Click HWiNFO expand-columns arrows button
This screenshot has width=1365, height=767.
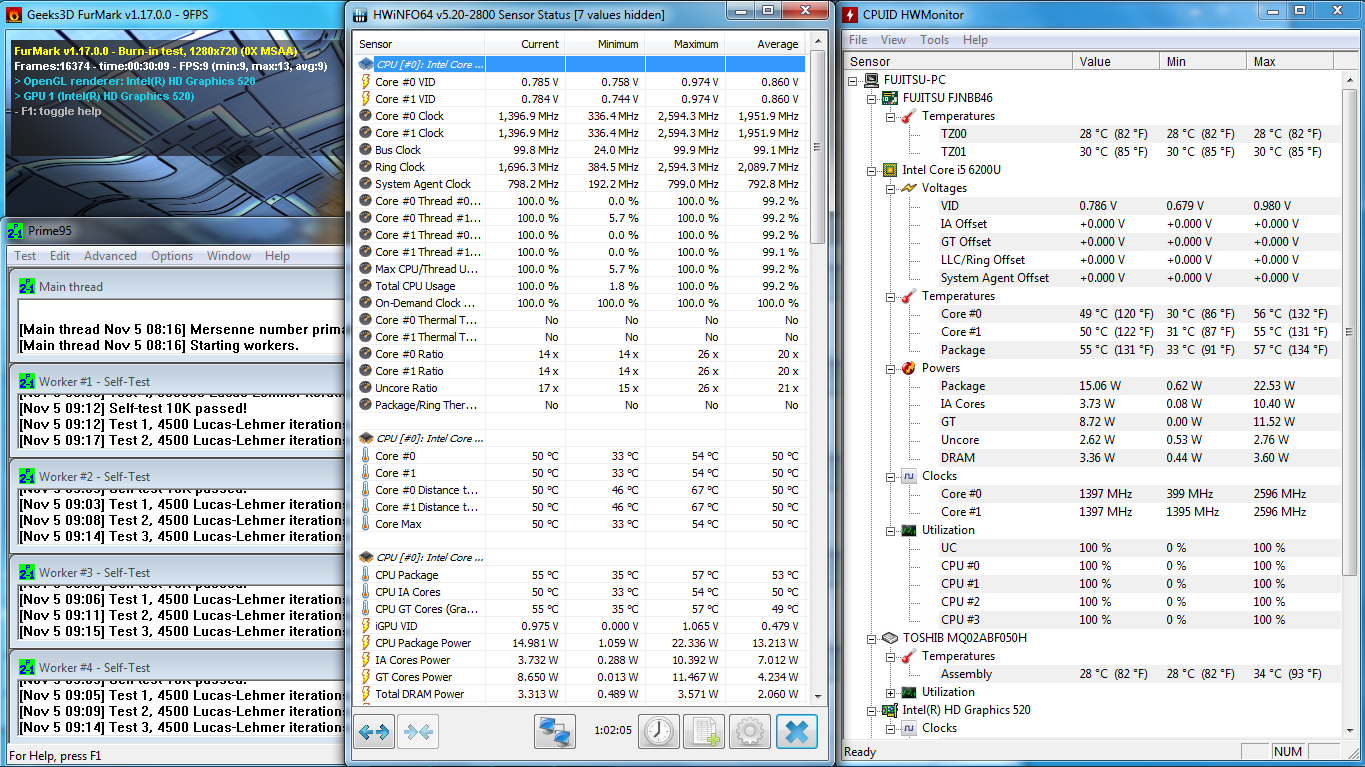pyautogui.click(x=374, y=732)
